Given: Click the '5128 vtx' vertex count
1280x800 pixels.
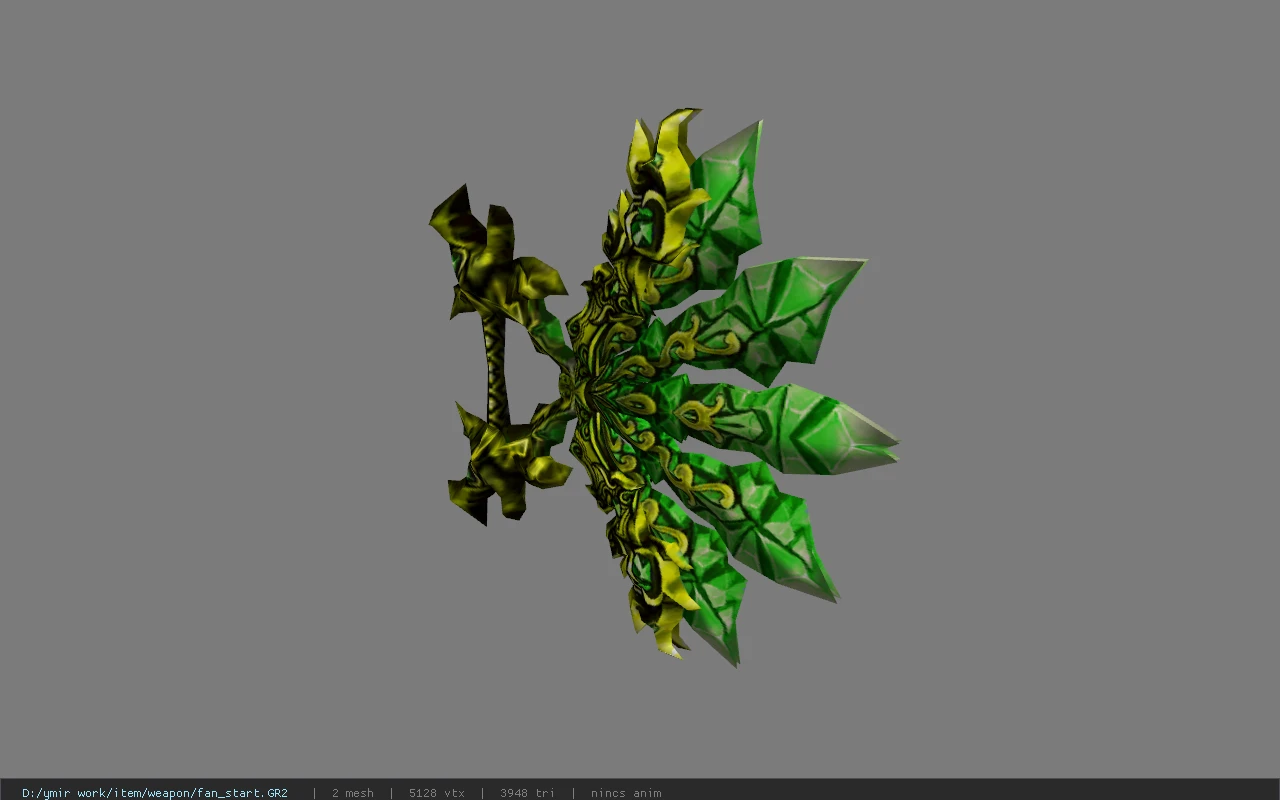Looking at the screenshot, I should (x=436, y=793).
